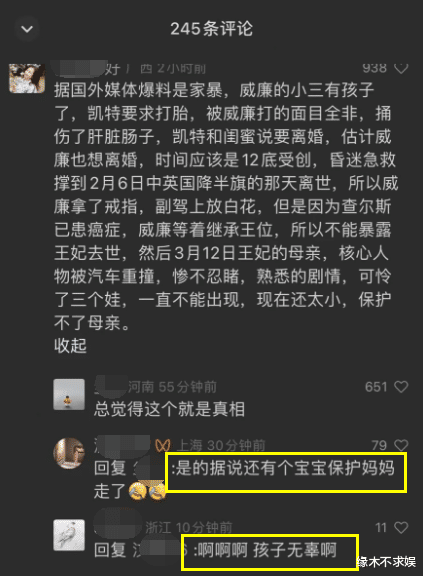Click the 缘木不求娱 watermark text

(386, 562)
